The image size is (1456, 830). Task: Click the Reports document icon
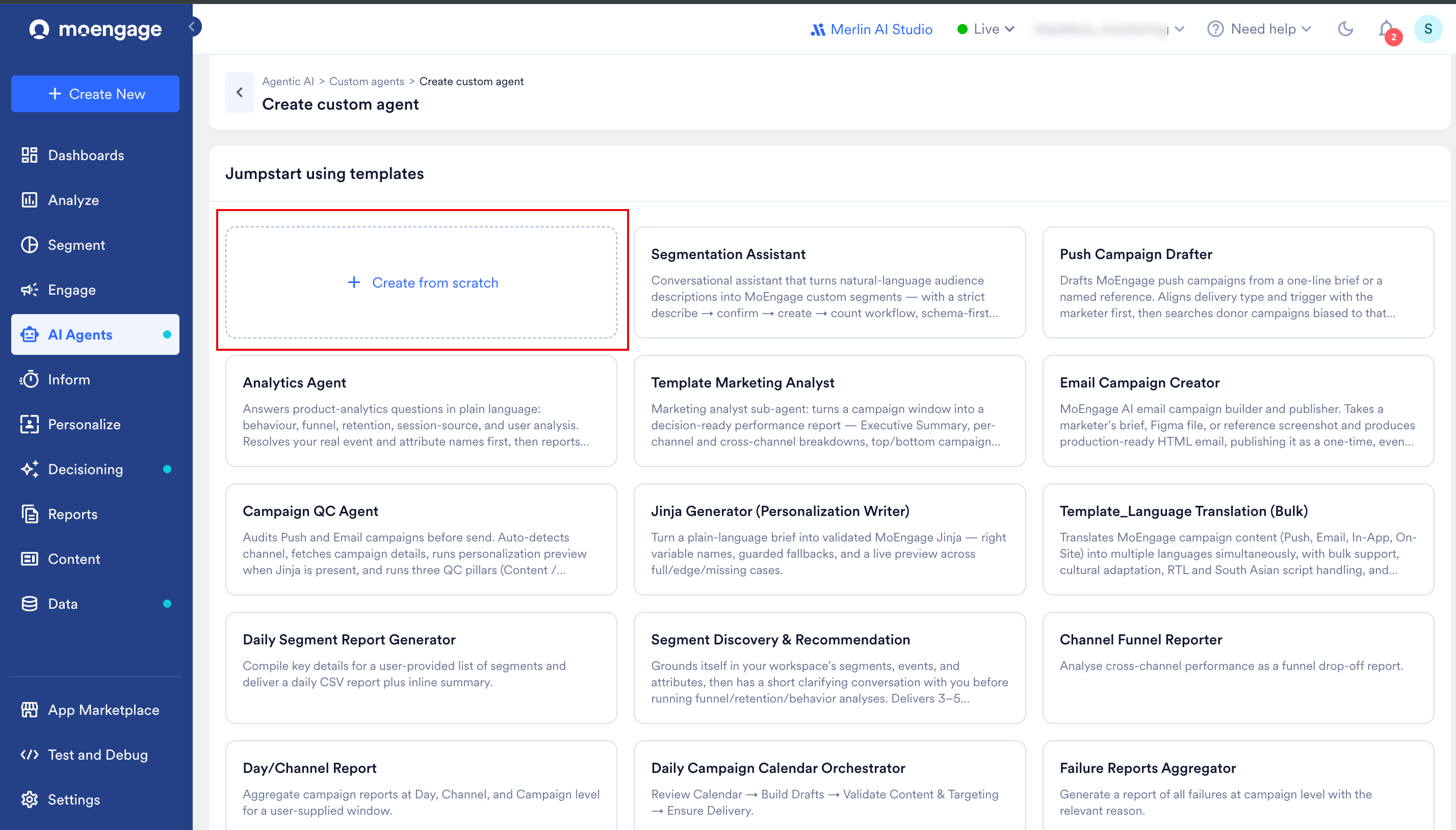pyautogui.click(x=29, y=513)
